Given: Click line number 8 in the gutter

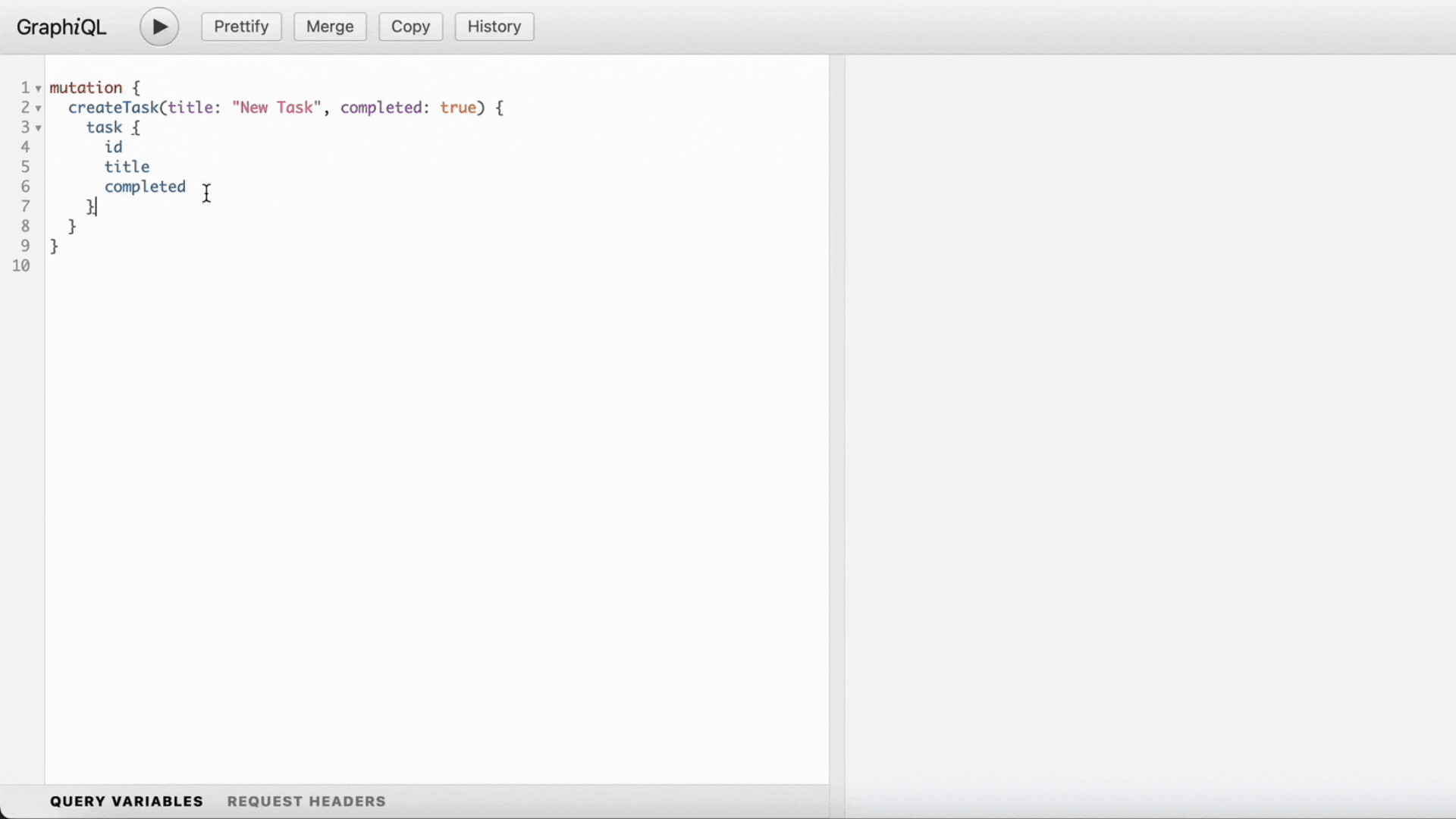Looking at the screenshot, I should pos(25,226).
